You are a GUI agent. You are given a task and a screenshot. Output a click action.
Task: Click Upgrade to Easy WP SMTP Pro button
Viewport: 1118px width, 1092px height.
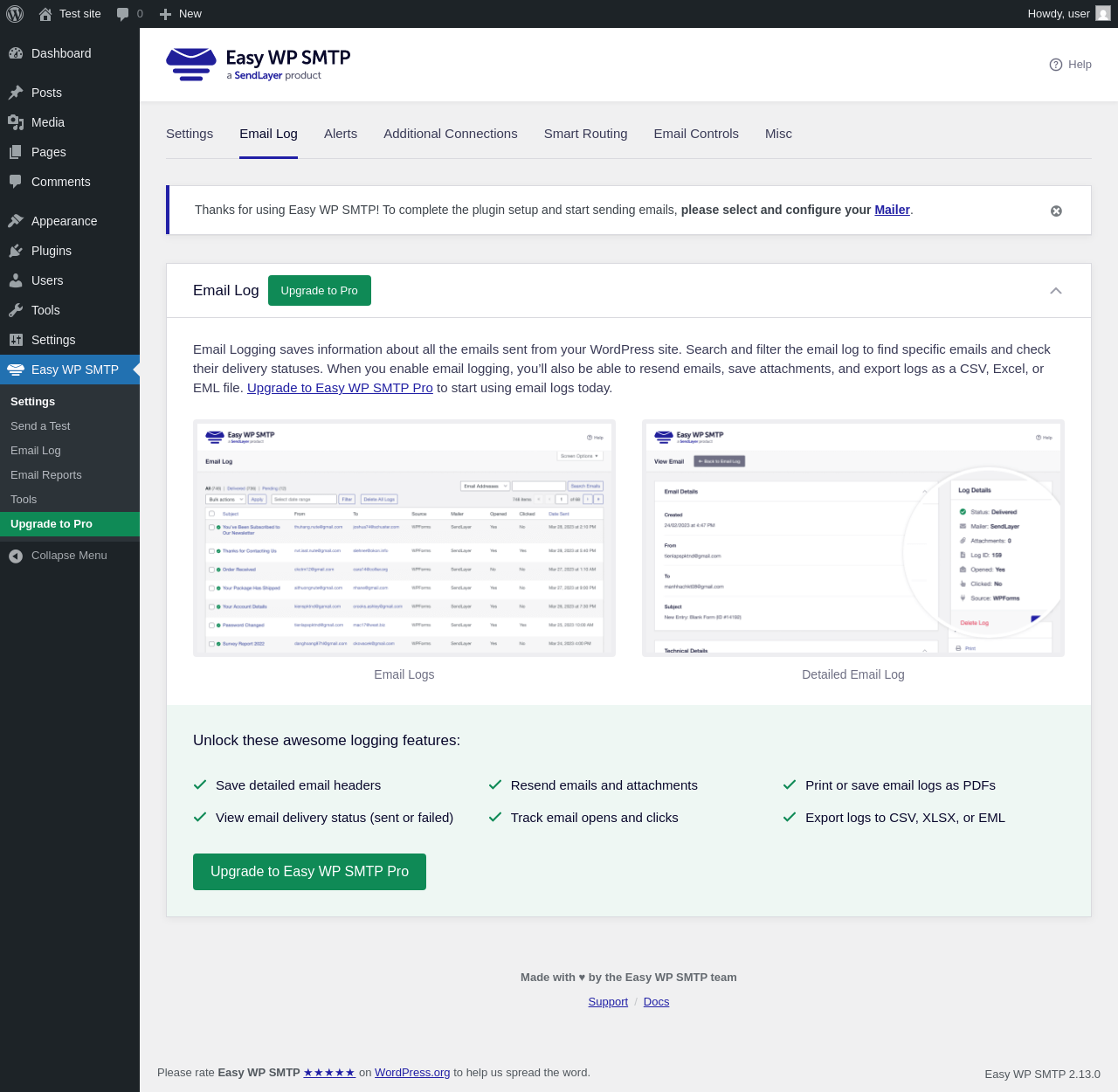point(309,872)
